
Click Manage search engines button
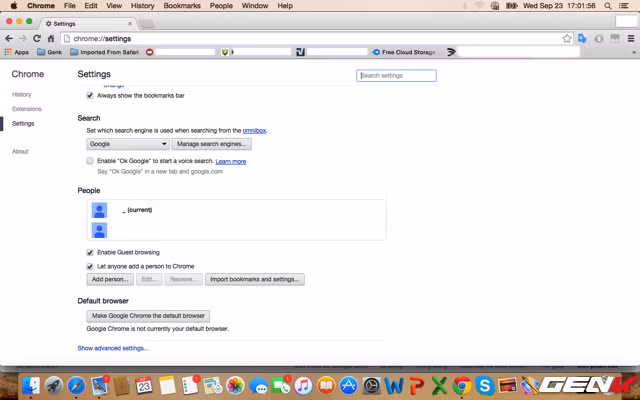(211, 144)
